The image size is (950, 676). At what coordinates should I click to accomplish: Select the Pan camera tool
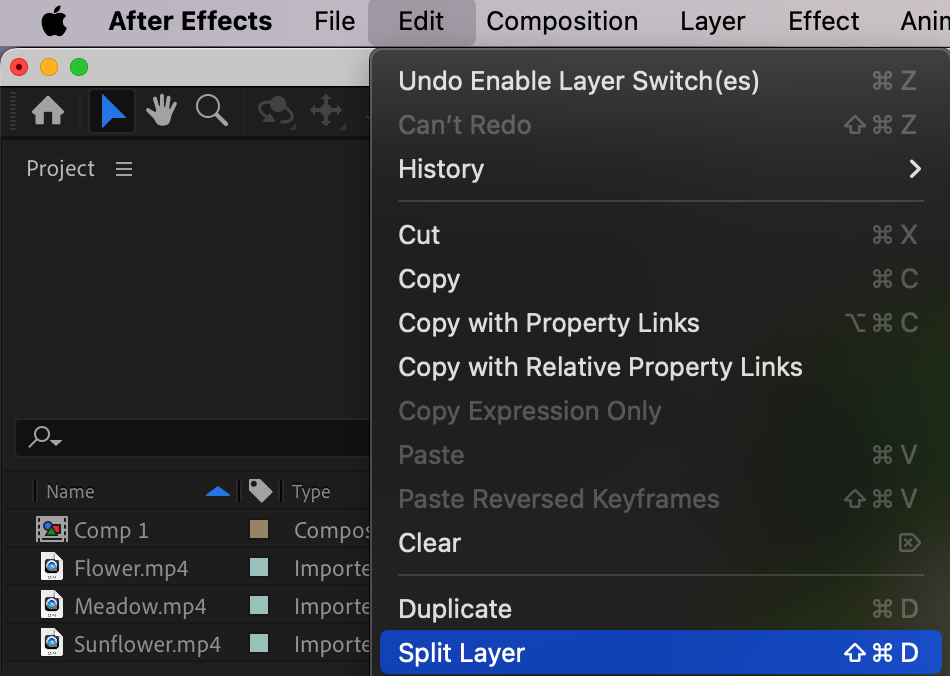327,111
